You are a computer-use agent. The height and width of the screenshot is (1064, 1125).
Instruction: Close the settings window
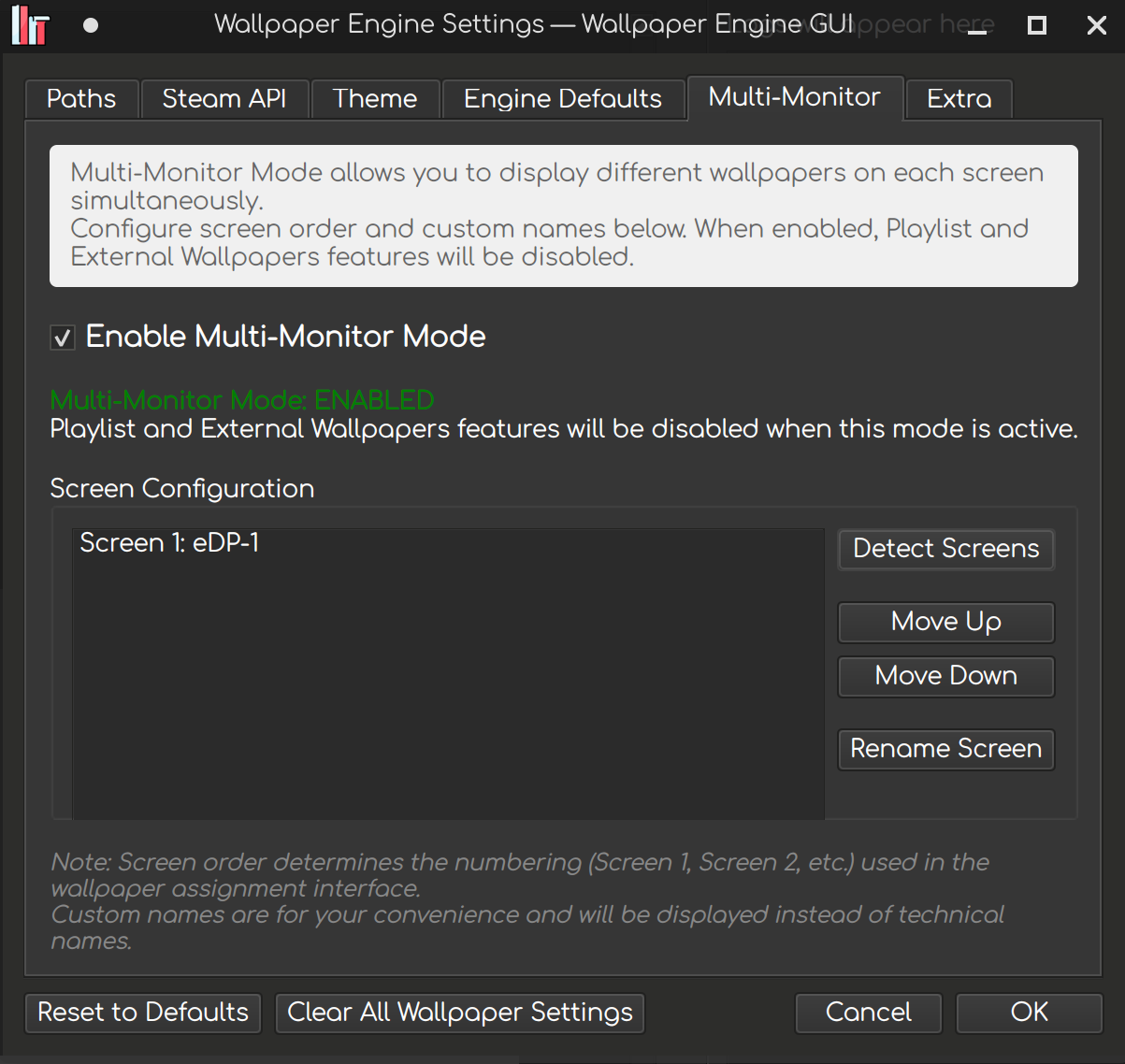point(1097,26)
